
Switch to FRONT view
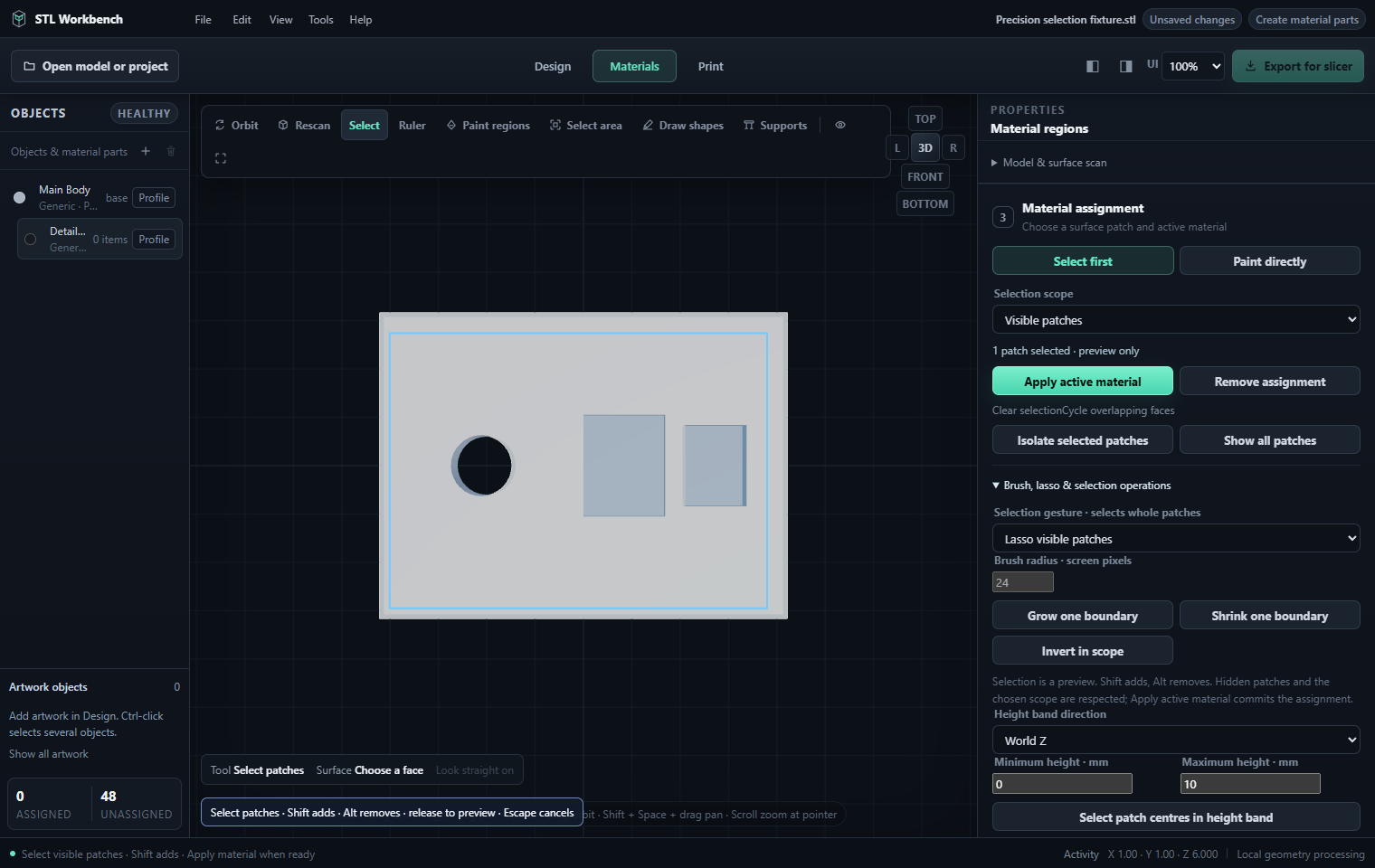[925, 176]
